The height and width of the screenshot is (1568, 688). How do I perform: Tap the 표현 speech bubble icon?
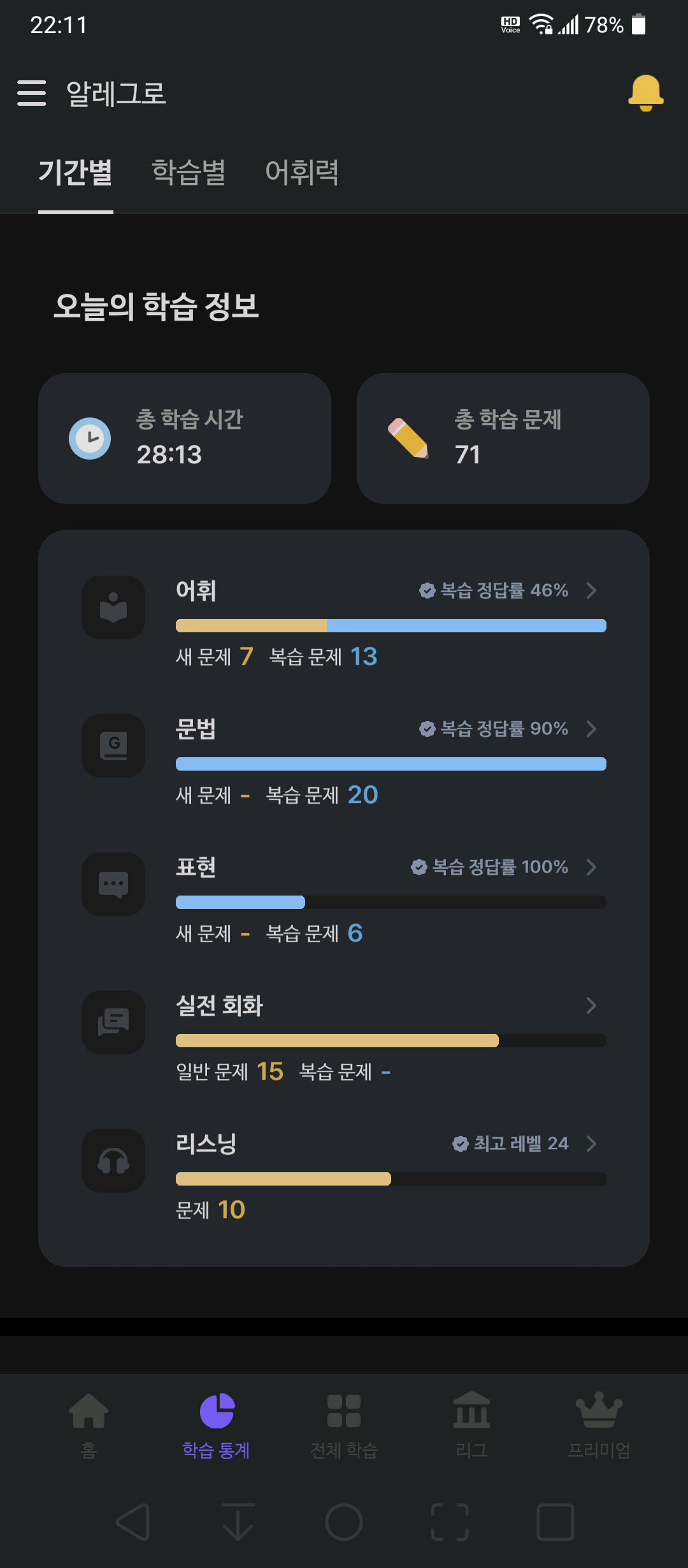point(113,884)
